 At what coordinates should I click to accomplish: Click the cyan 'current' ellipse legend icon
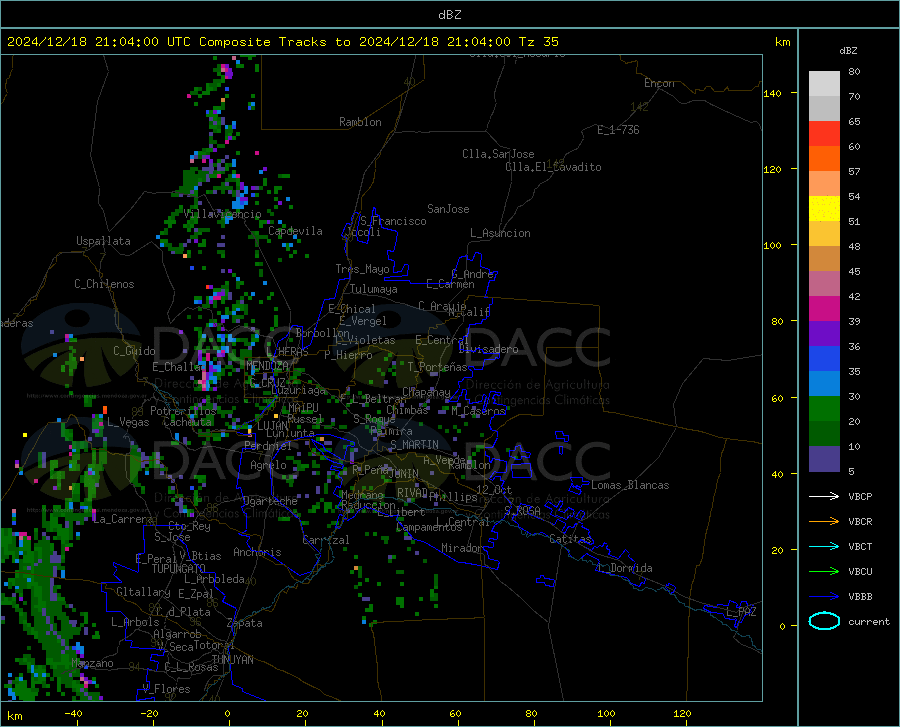(x=824, y=621)
